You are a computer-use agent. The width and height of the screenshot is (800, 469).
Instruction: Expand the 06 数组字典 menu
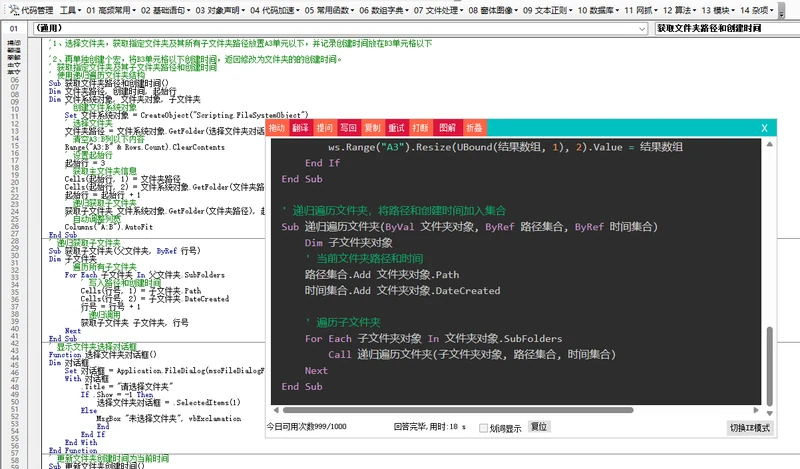point(384,10)
